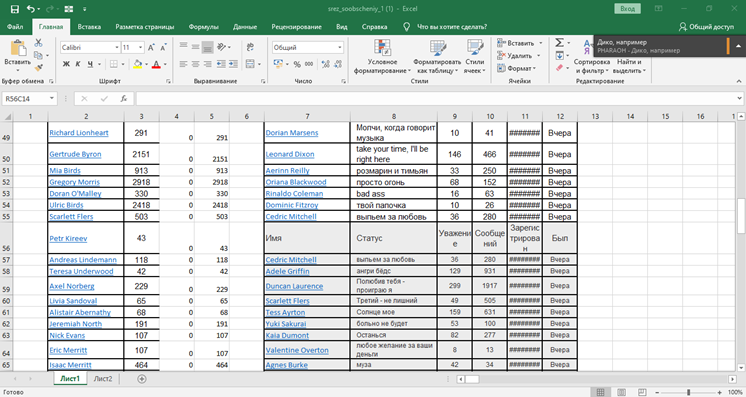The image size is (746, 397).
Task: Collapse the ribbon with chevron arrow
Action: pyautogui.click(x=739, y=81)
